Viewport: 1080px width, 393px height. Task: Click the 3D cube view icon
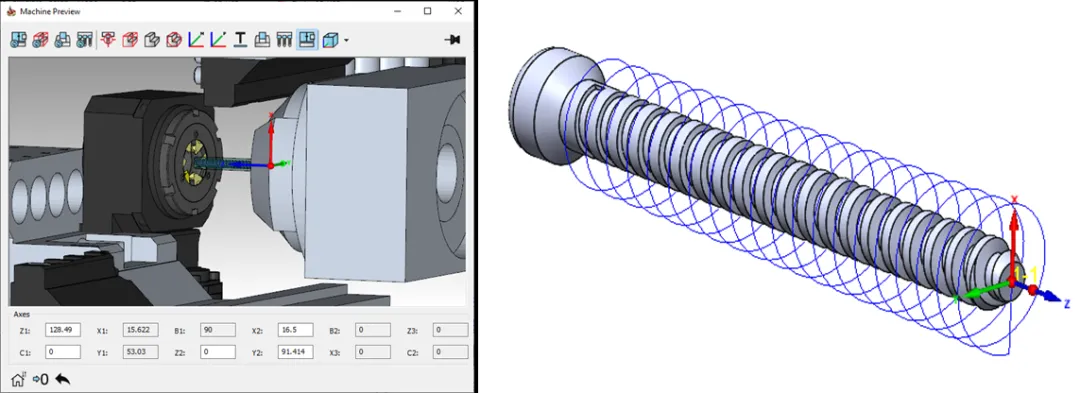pos(331,40)
